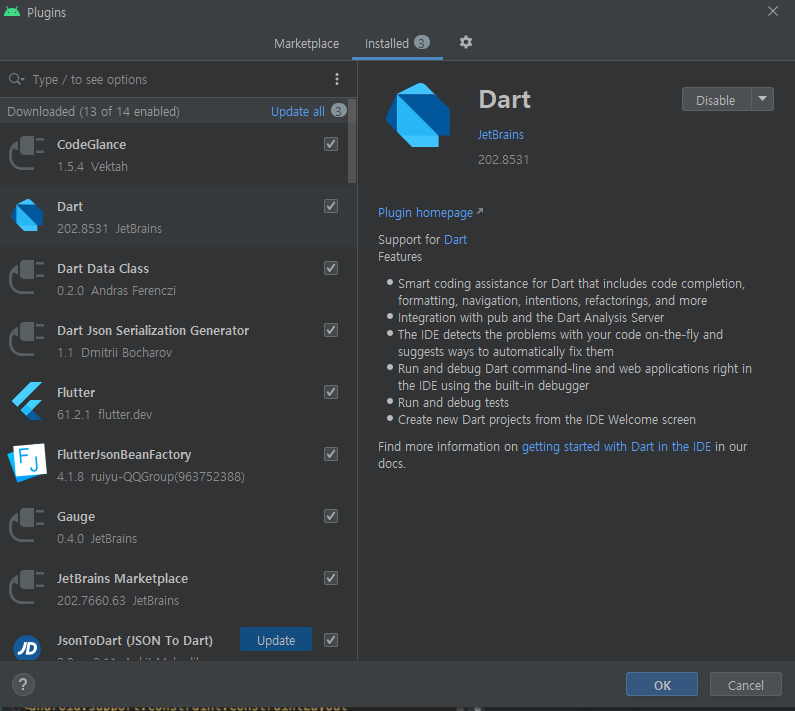Open the vertical three-dot options menu
The width and height of the screenshot is (795, 711).
(x=337, y=79)
